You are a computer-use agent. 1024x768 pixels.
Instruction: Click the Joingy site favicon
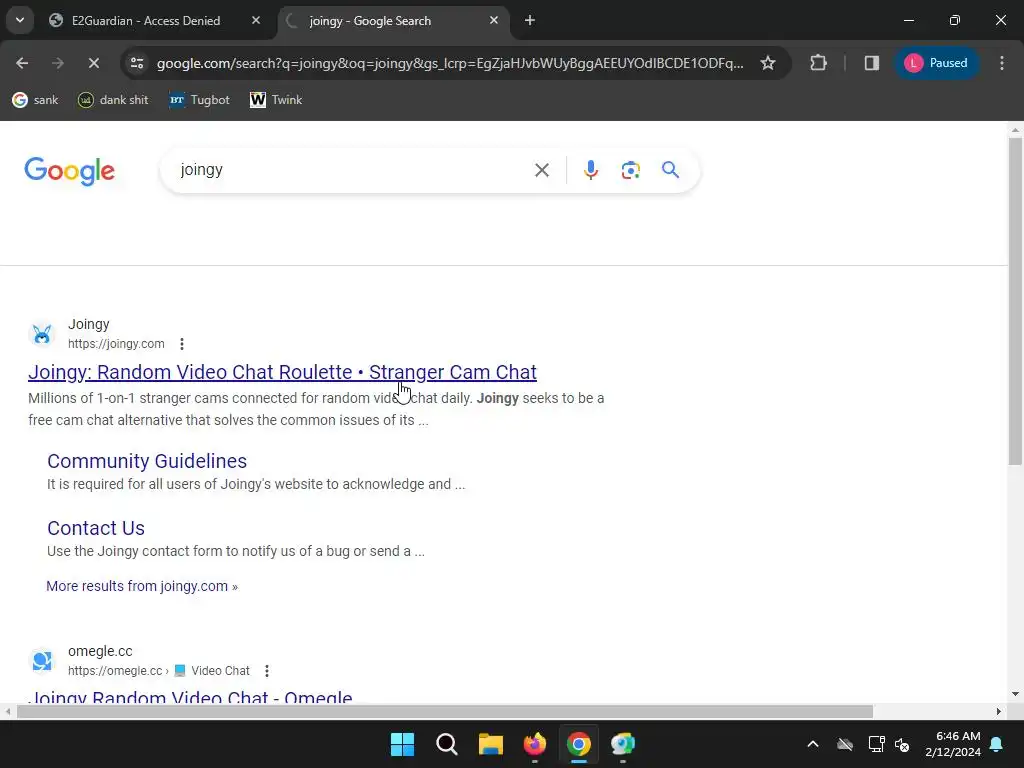[42, 334]
